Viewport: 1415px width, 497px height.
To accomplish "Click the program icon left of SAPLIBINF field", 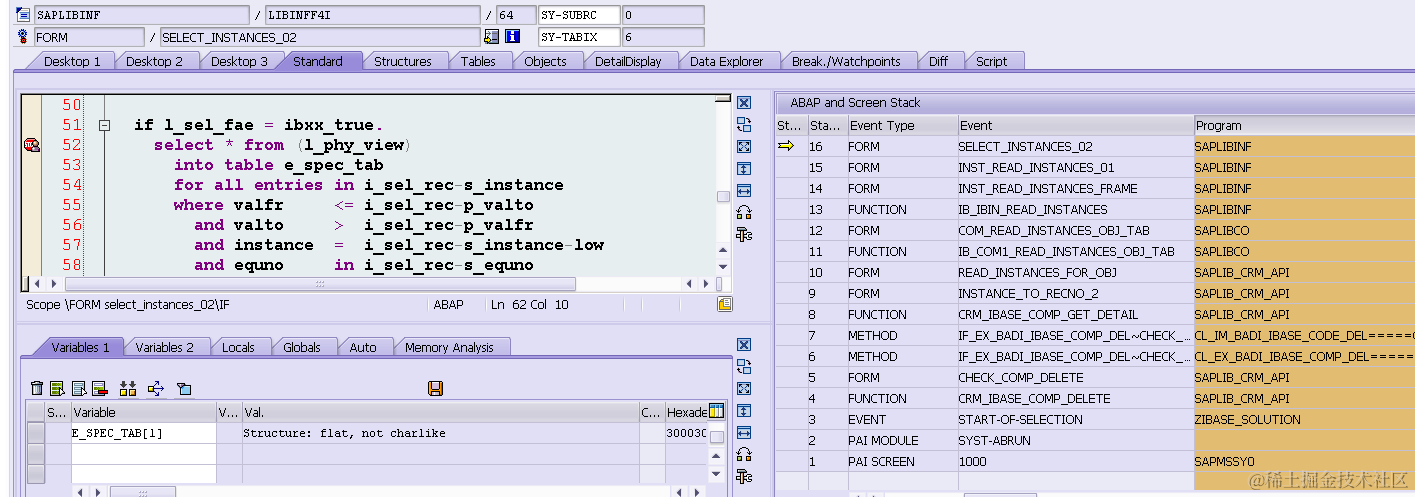I will click(24, 15).
